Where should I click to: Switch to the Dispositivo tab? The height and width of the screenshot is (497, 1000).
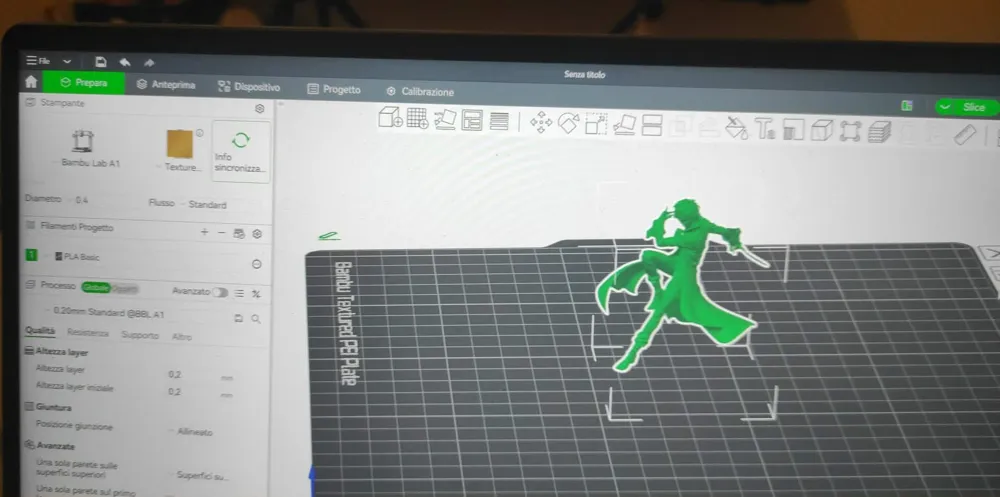(249, 87)
